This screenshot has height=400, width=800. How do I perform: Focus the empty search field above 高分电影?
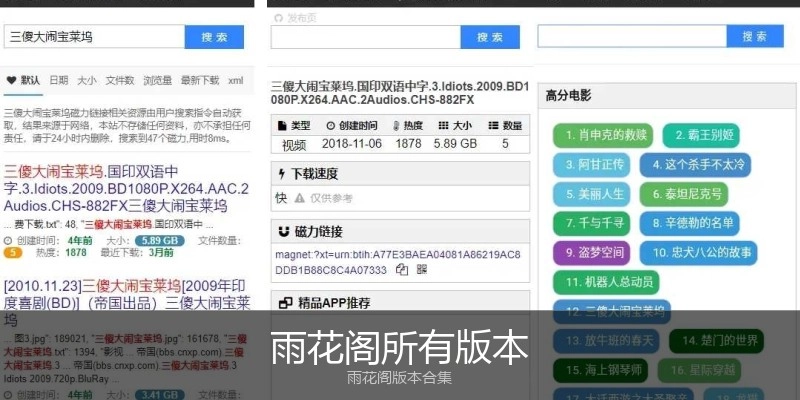click(x=632, y=36)
